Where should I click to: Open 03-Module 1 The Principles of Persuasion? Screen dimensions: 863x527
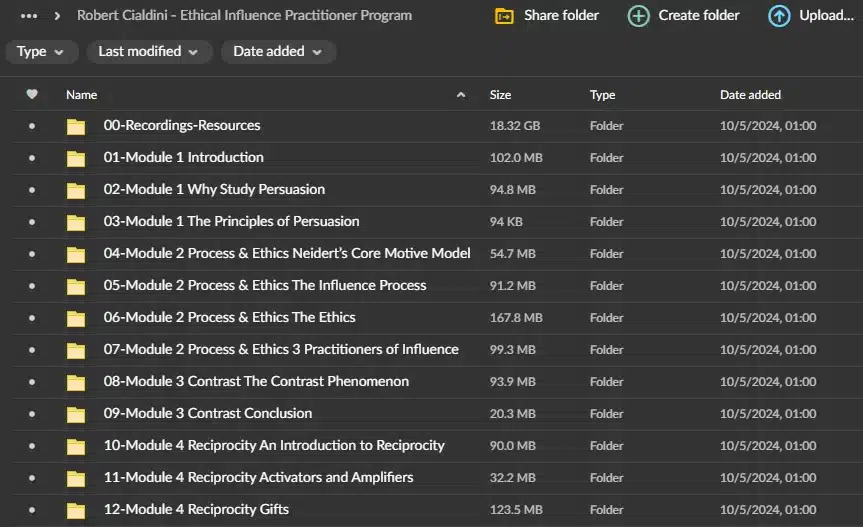click(x=231, y=221)
